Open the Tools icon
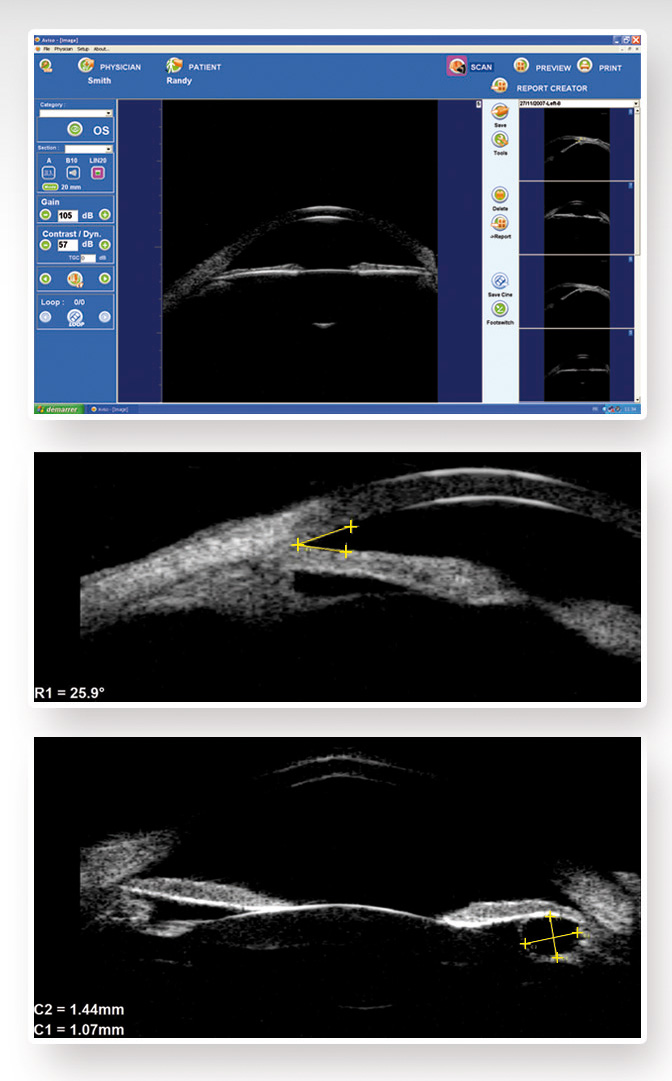672x1081 pixels. pos(501,140)
